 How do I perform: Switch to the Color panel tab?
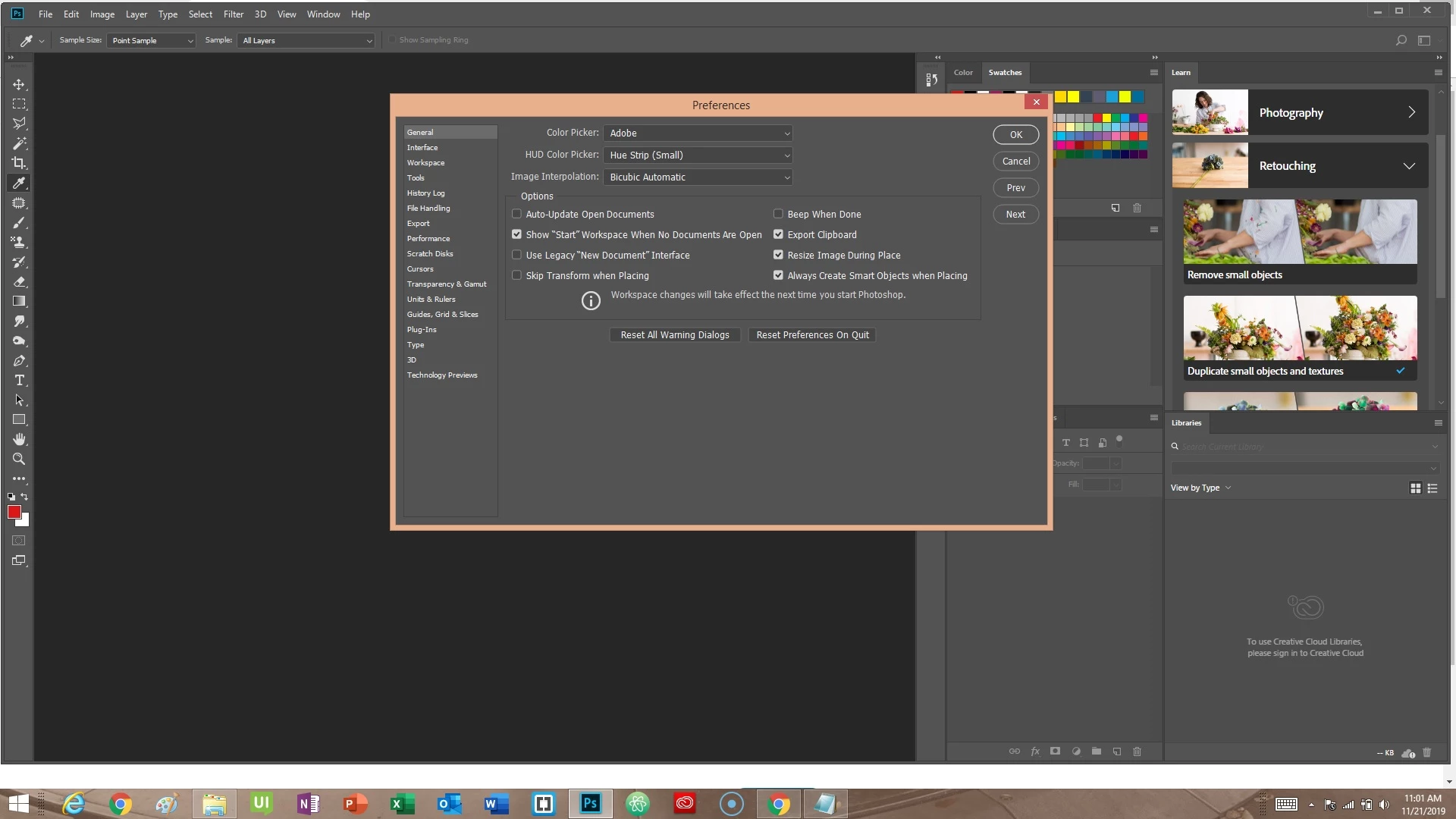963,73
